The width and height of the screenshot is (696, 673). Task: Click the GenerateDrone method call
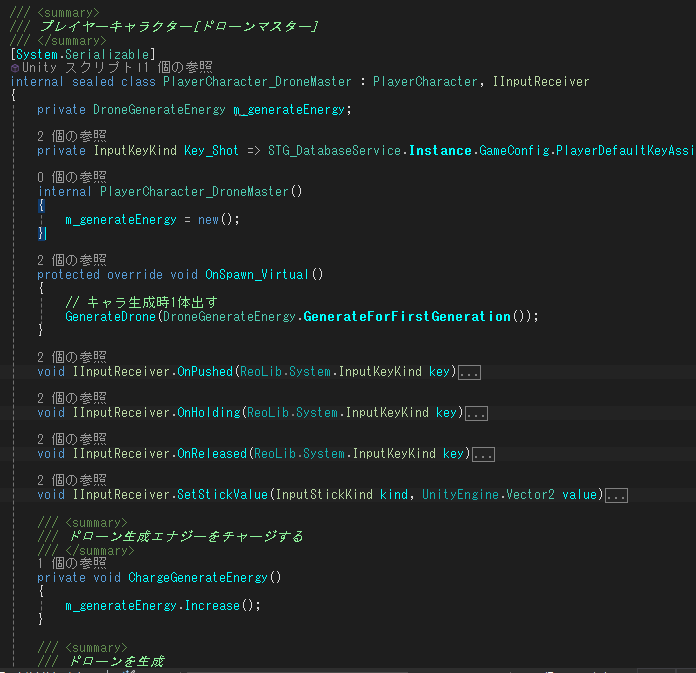tap(111, 317)
